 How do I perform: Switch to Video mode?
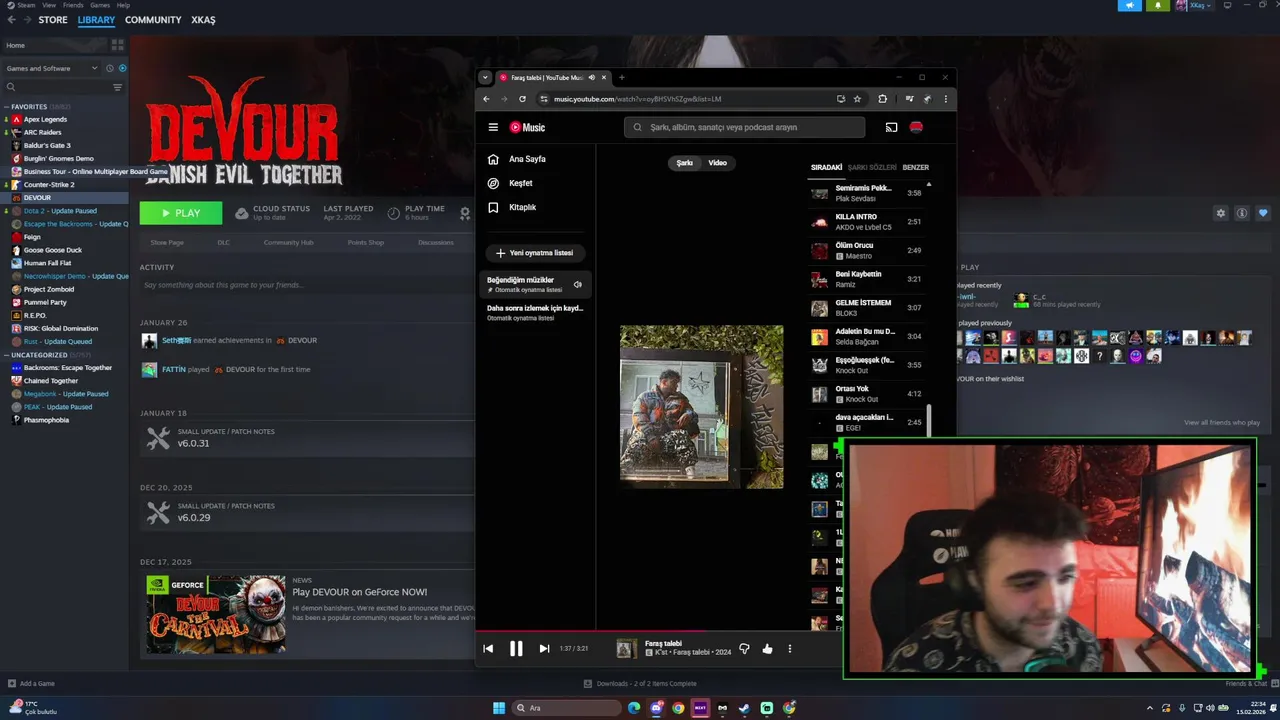point(718,163)
